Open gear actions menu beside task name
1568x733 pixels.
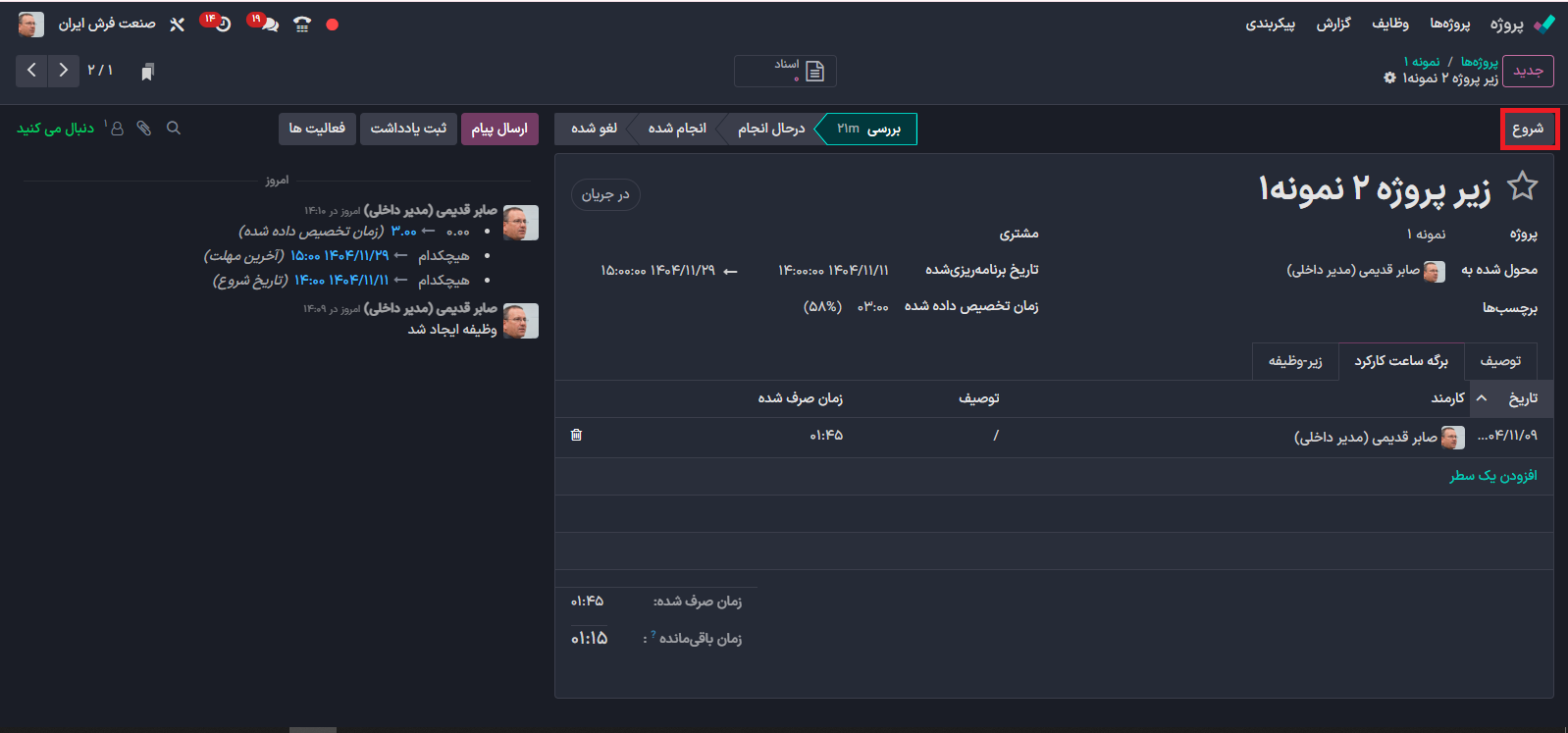tap(1389, 79)
